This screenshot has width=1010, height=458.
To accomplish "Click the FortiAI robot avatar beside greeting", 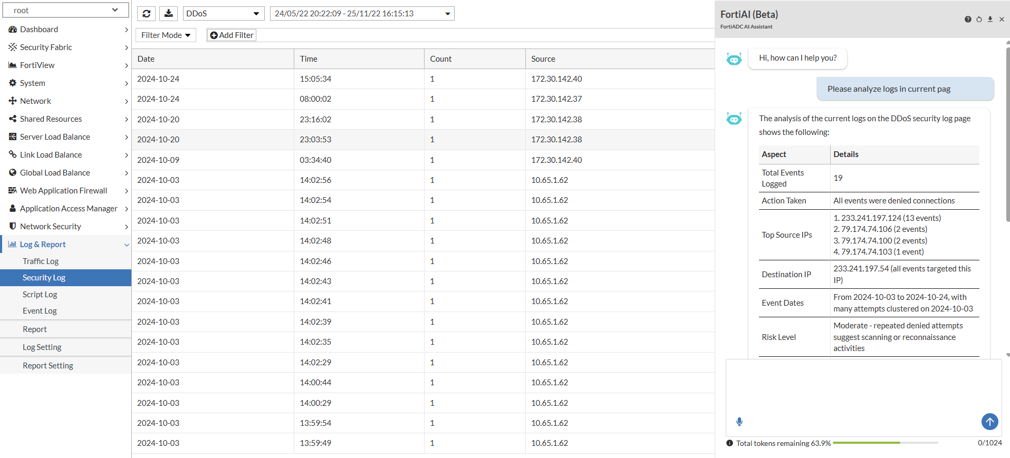I will click(x=734, y=59).
